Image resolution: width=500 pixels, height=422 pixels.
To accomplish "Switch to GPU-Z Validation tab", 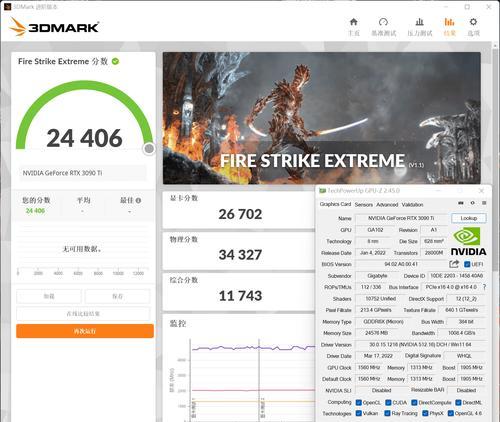I will 412,205.
